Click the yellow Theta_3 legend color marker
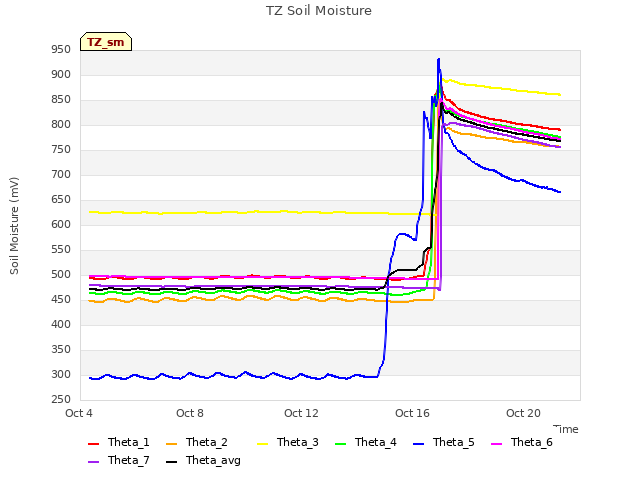Viewport: 640px width, 480px height. [262, 444]
